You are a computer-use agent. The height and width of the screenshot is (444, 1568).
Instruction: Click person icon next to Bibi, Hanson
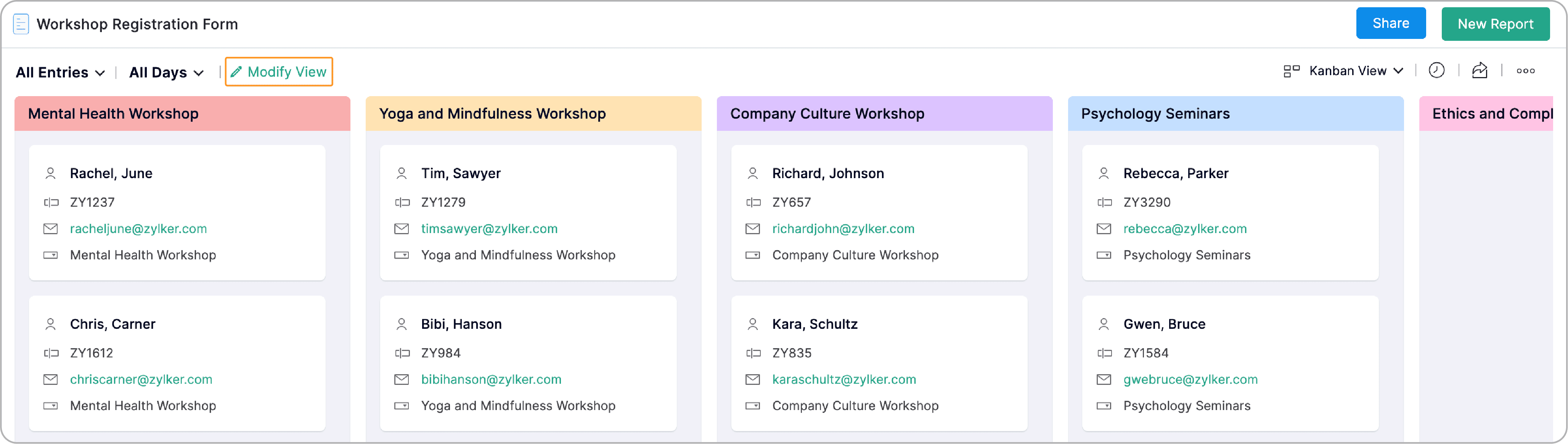pyautogui.click(x=402, y=325)
